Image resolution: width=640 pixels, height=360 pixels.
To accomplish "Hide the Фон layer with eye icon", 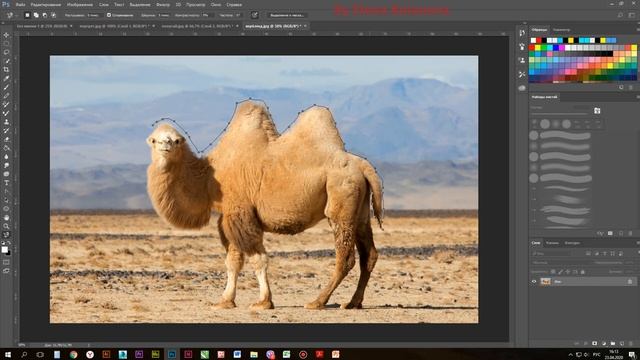I will tap(534, 281).
